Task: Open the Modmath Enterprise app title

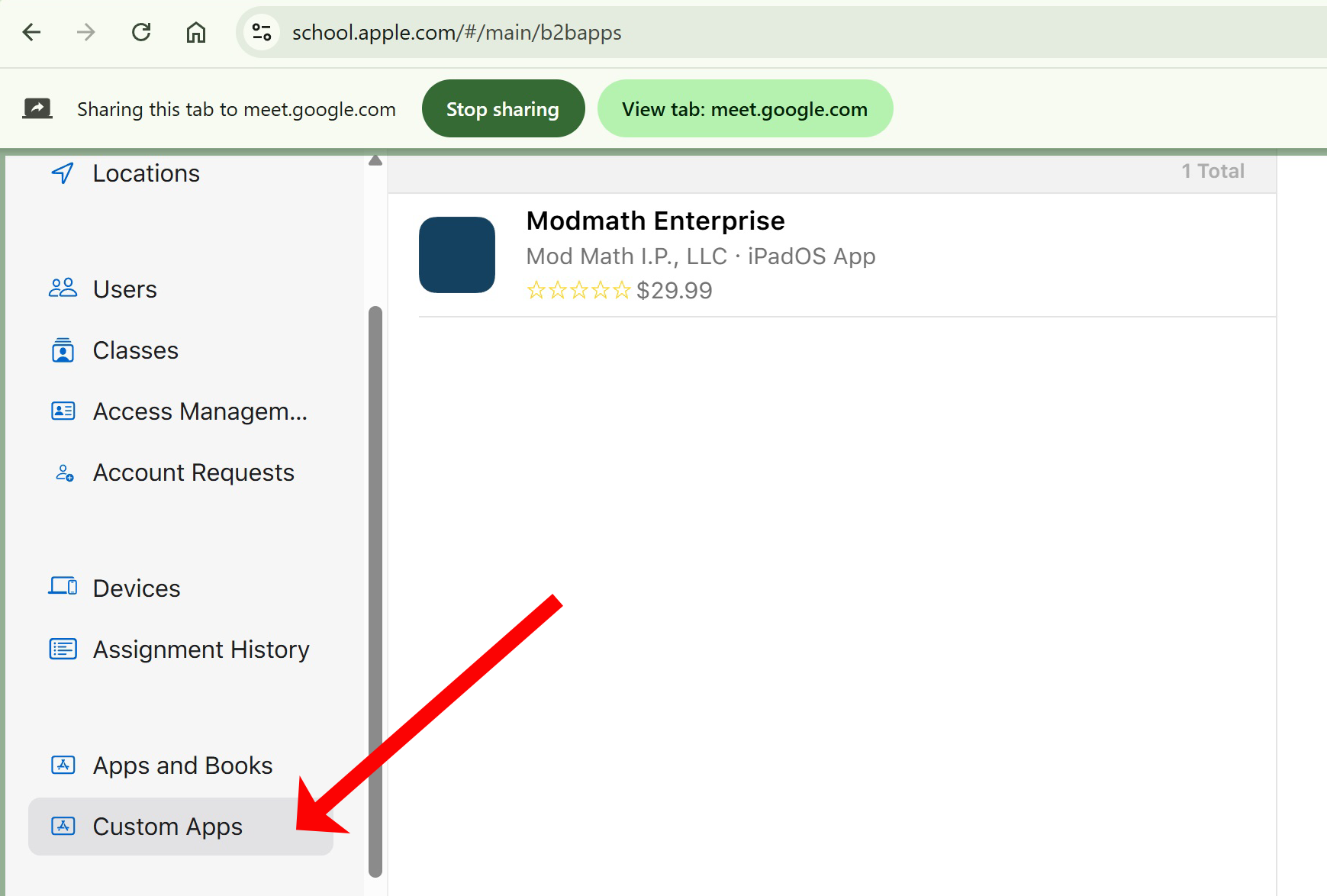Action: click(655, 221)
